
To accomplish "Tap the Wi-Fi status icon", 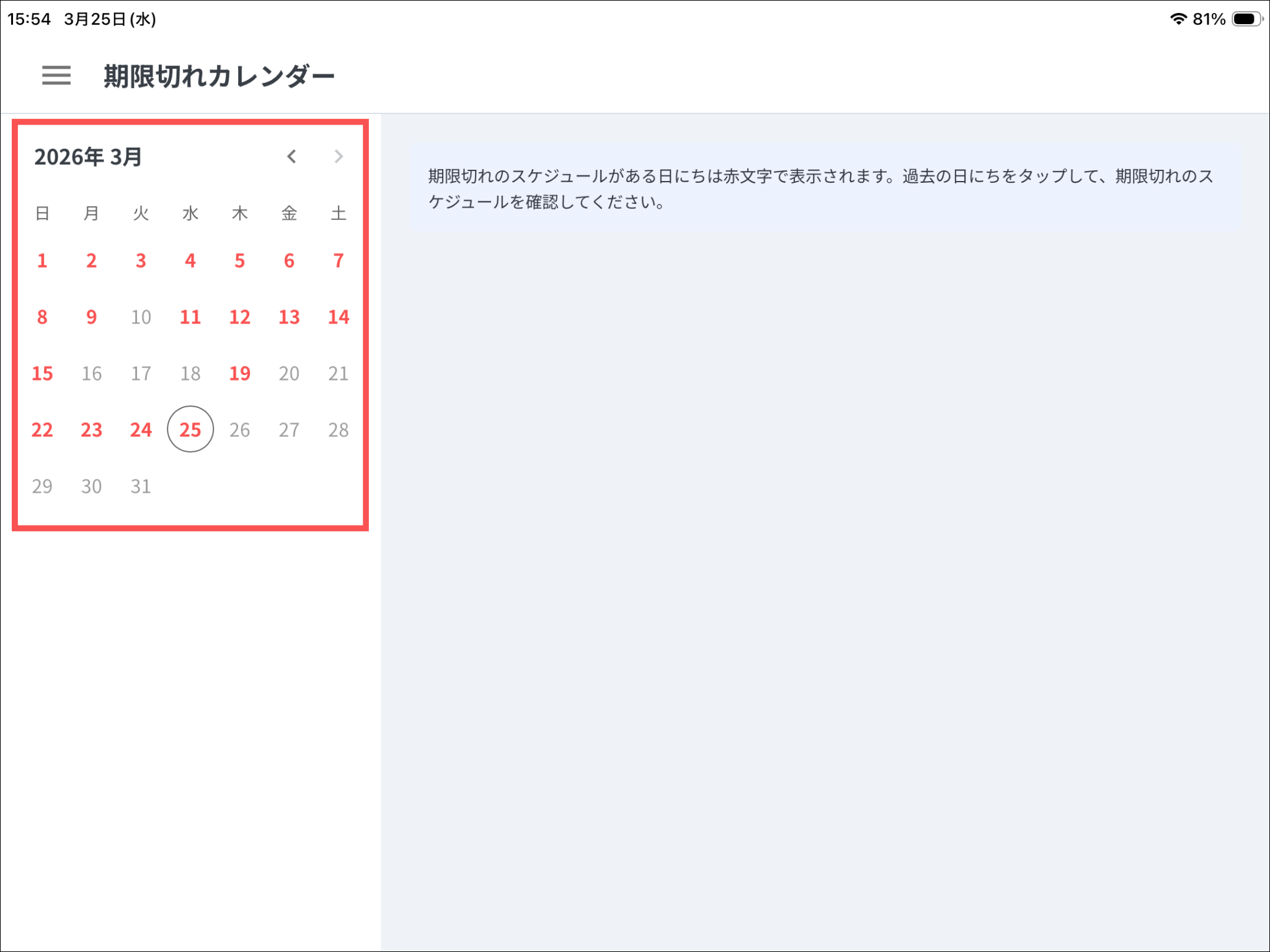I will point(1178,19).
